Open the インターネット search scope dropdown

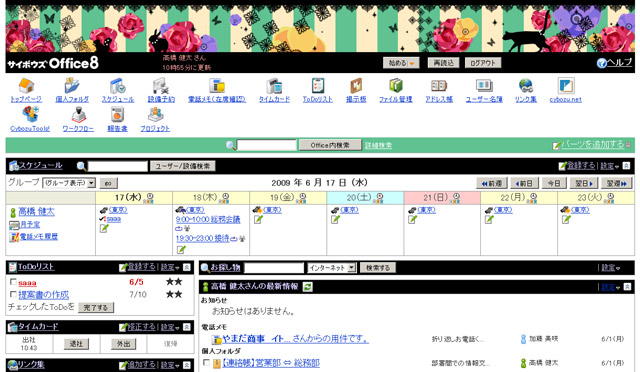[332, 268]
